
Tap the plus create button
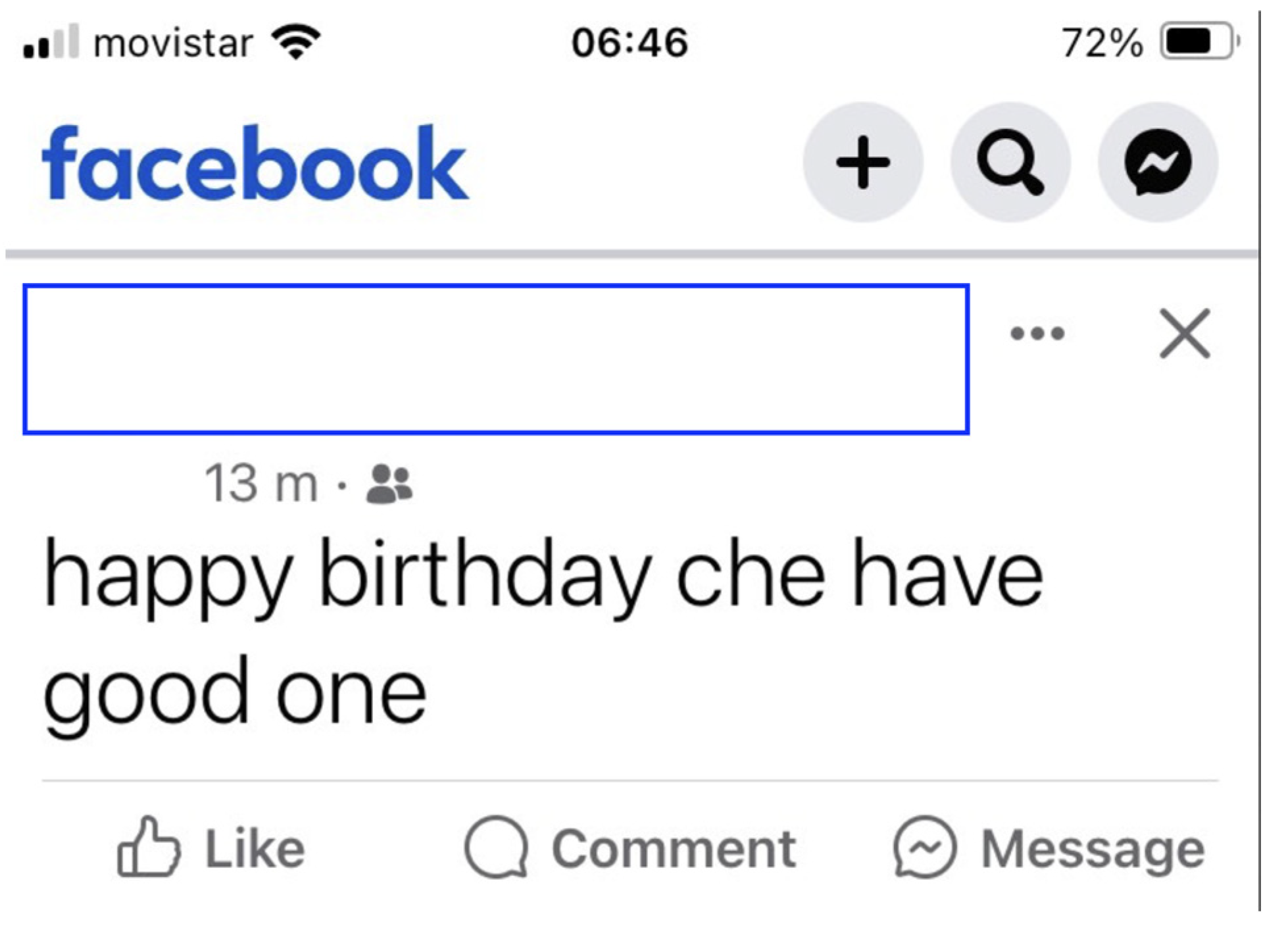coord(862,162)
